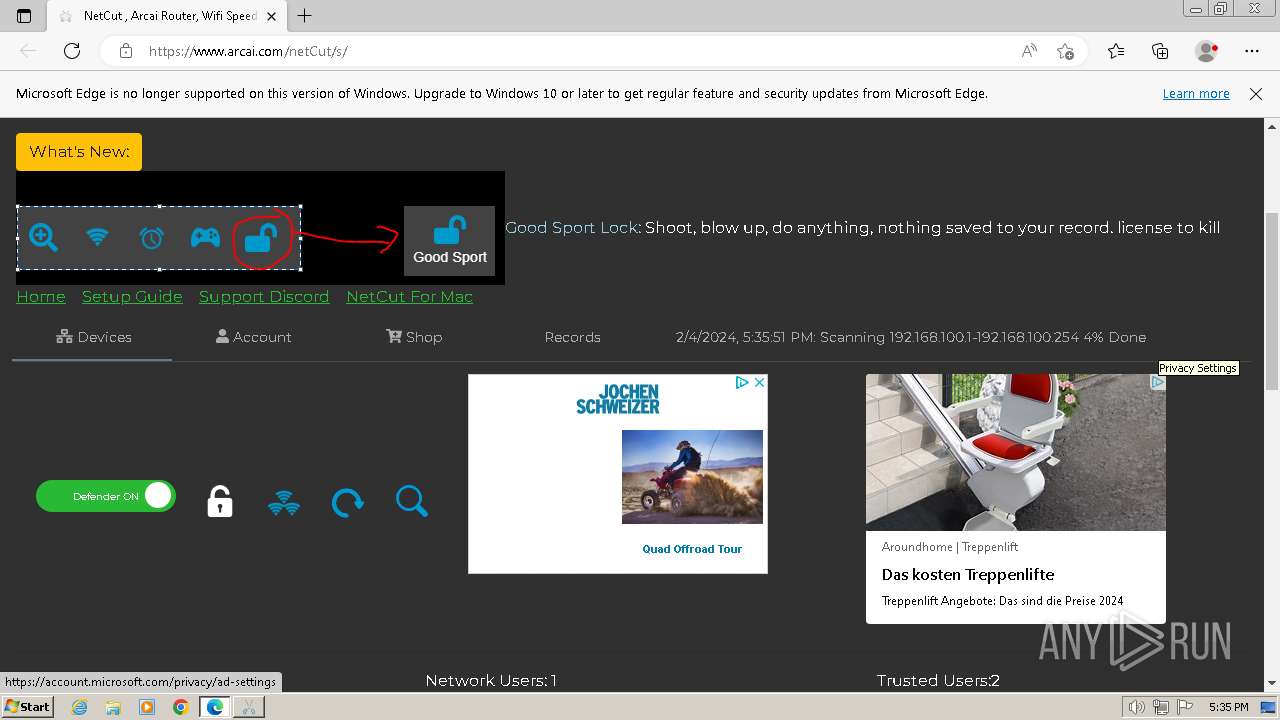The image size is (1280, 720).
Task: Close the Jochen Schweizer ad
Action: tap(759, 382)
